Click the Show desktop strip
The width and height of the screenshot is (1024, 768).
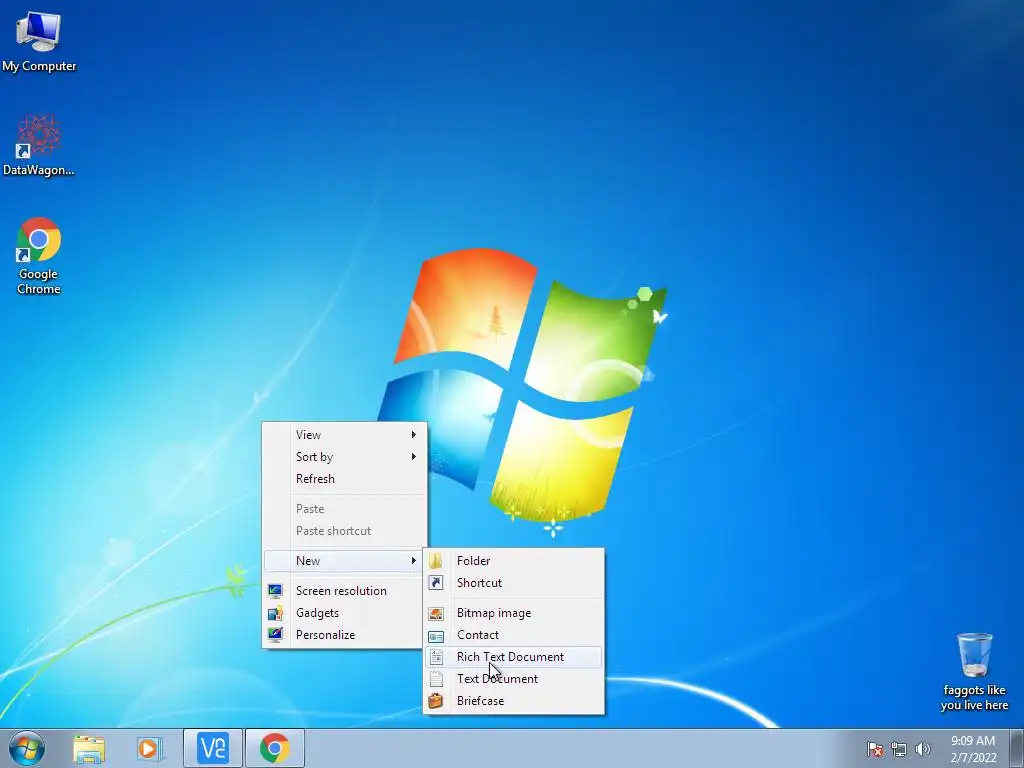pyautogui.click(x=1017, y=748)
